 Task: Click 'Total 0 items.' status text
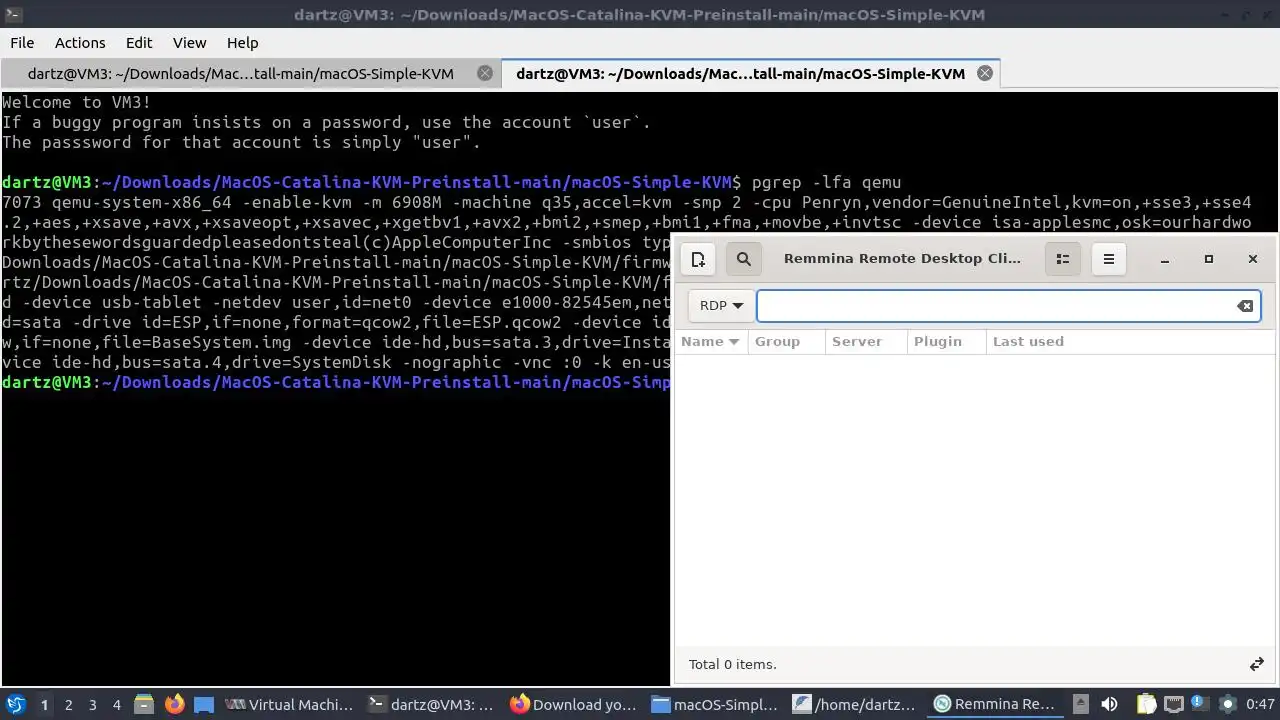point(732,664)
